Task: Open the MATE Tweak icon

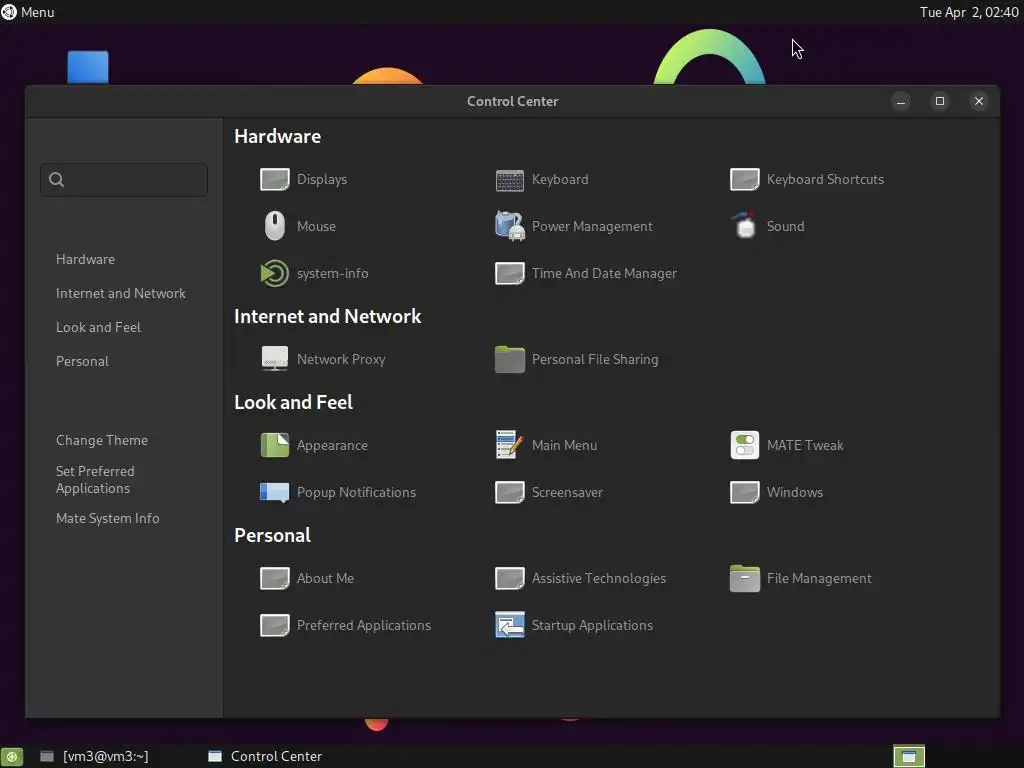Action: 744,445
